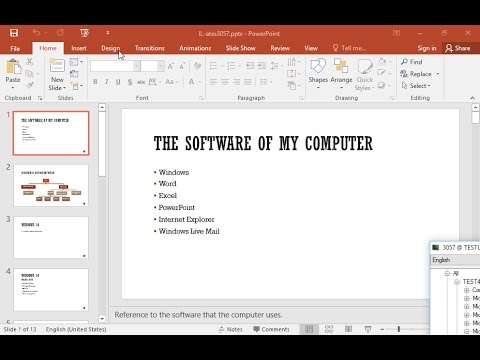Open Reading View from status bar
This screenshot has height=360, width=480.
348,329
